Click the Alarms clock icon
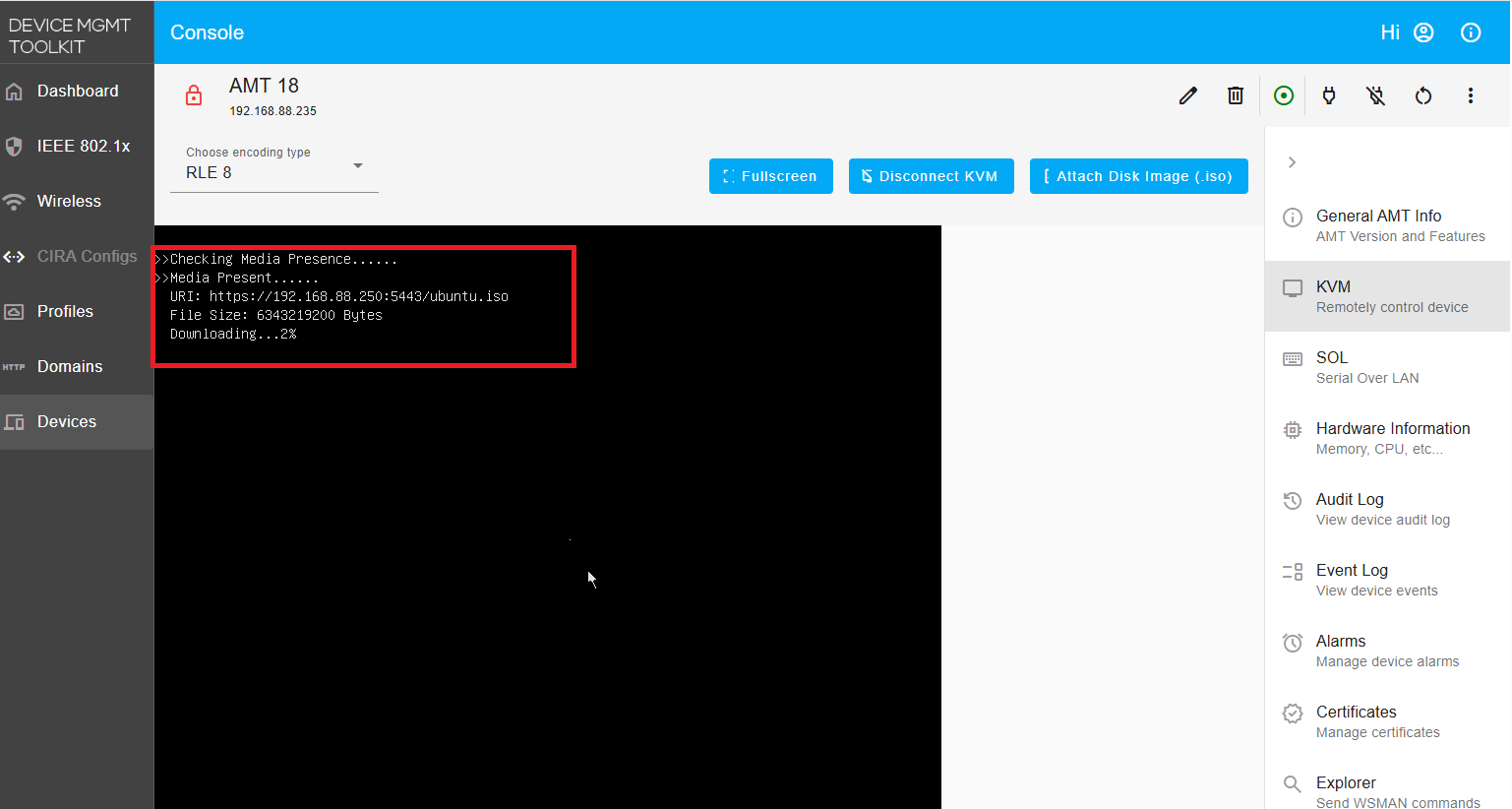Viewport: 1512px width, 809px height. 1293,643
